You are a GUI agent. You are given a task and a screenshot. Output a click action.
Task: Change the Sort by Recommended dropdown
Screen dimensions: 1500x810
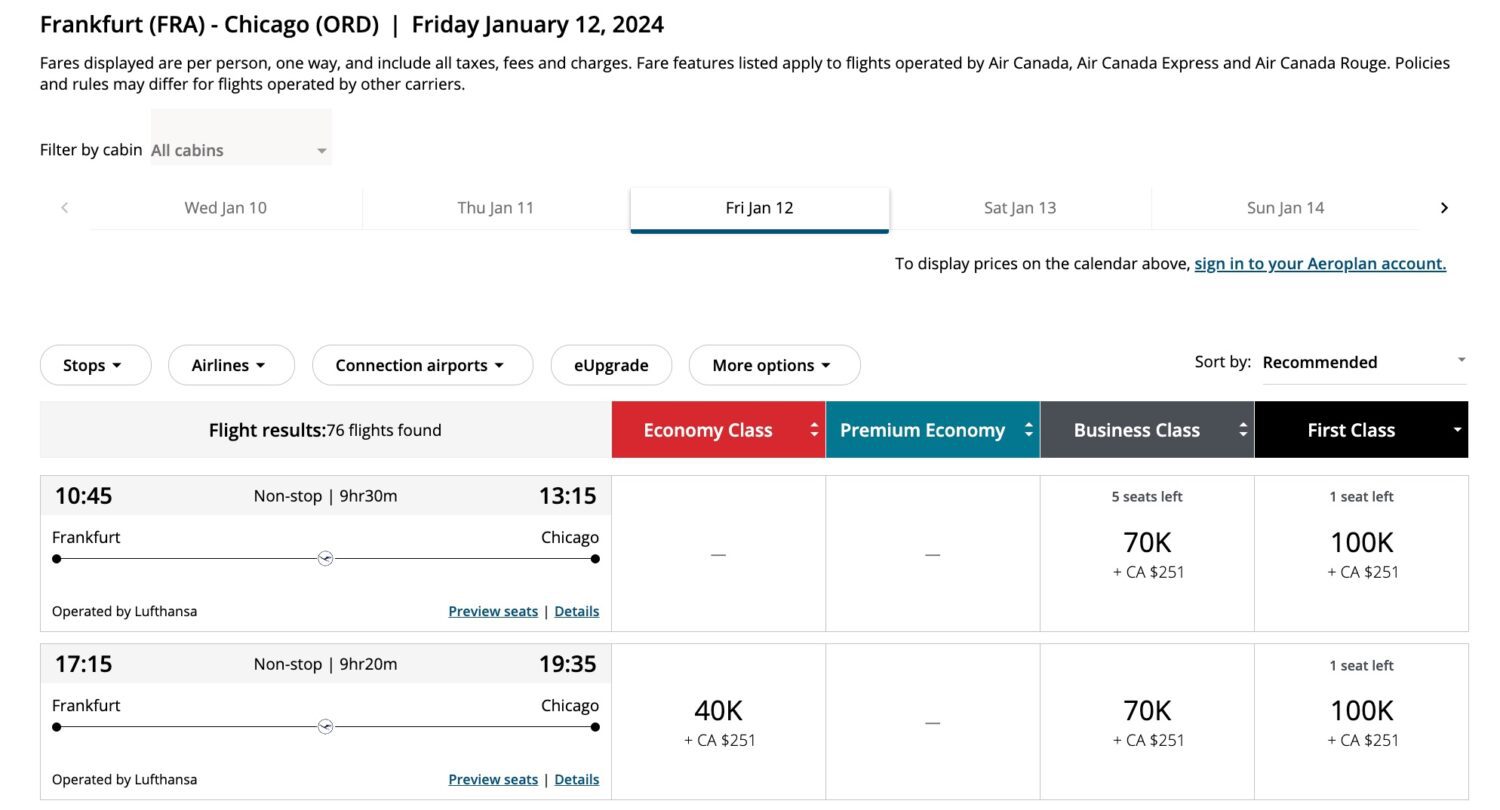pyautogui.click(x=1363, y=362)
